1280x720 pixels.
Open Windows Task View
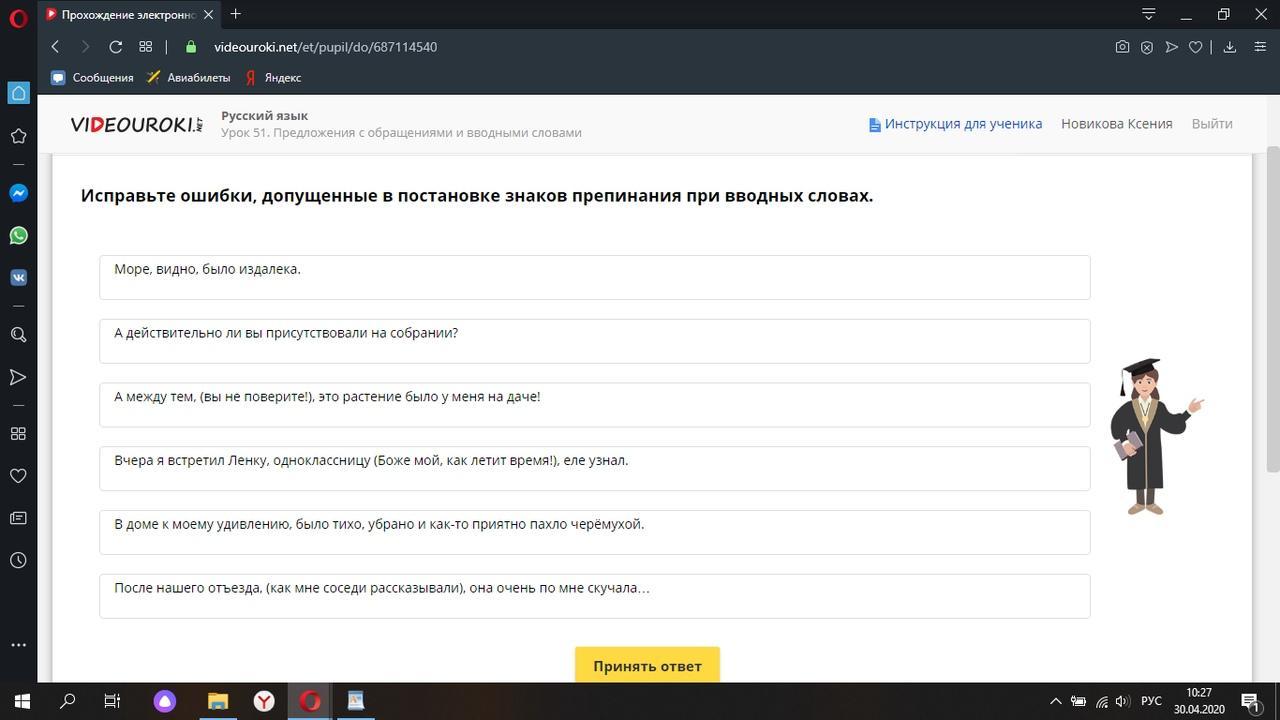(x=113, y=701)
